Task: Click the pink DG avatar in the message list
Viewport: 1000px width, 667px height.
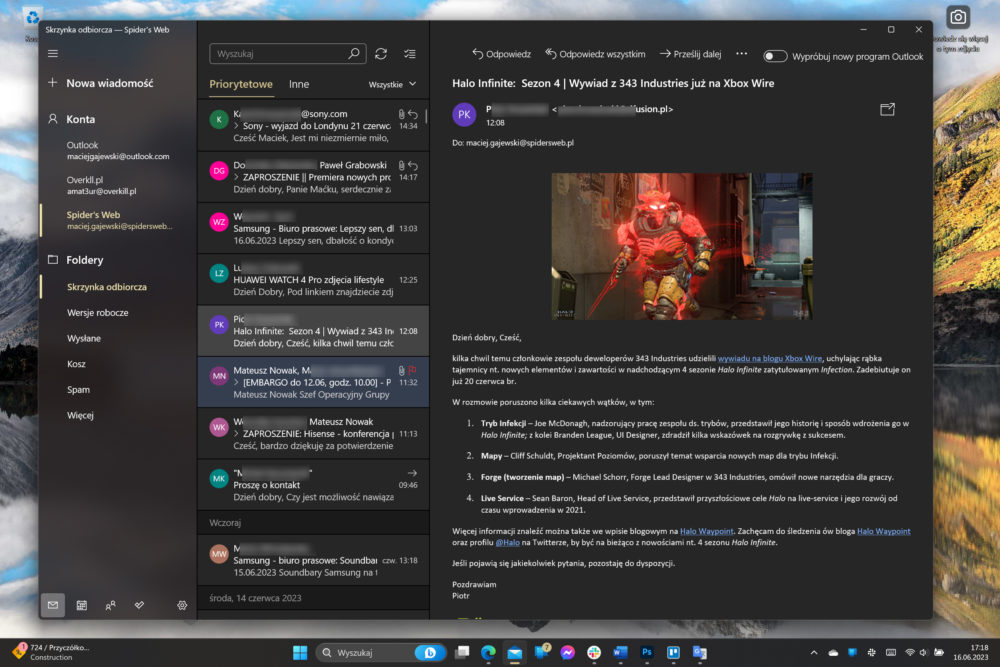Action: (x=219, y=170)
